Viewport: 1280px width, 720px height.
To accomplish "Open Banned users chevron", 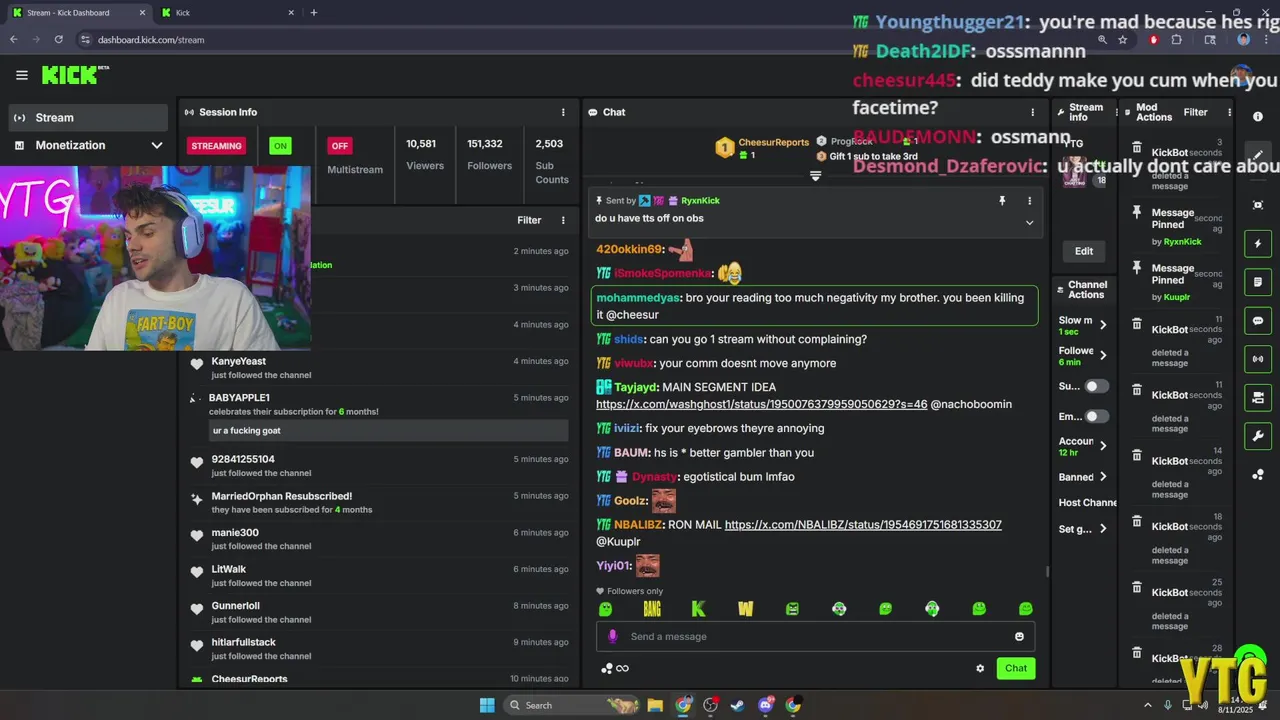I will [1103, 477].
